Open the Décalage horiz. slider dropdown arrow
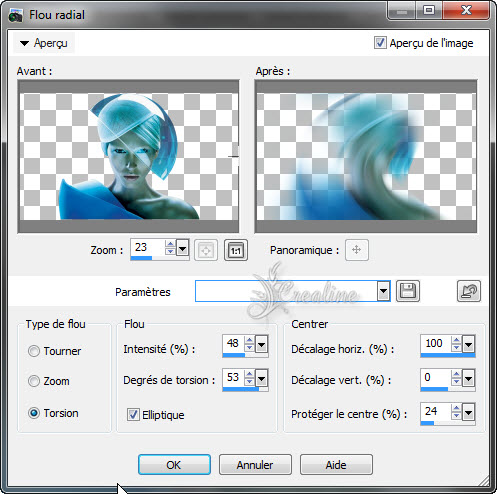497x494 pixels. pos(468,344)
